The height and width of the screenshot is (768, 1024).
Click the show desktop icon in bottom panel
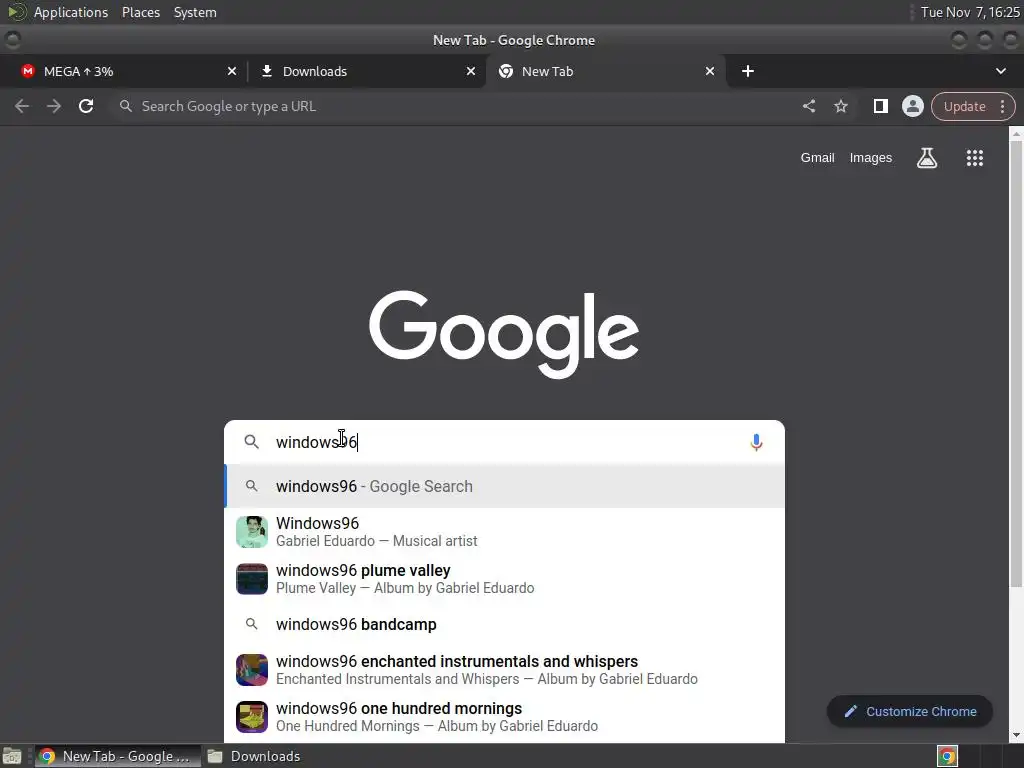[x=12, y=756]
